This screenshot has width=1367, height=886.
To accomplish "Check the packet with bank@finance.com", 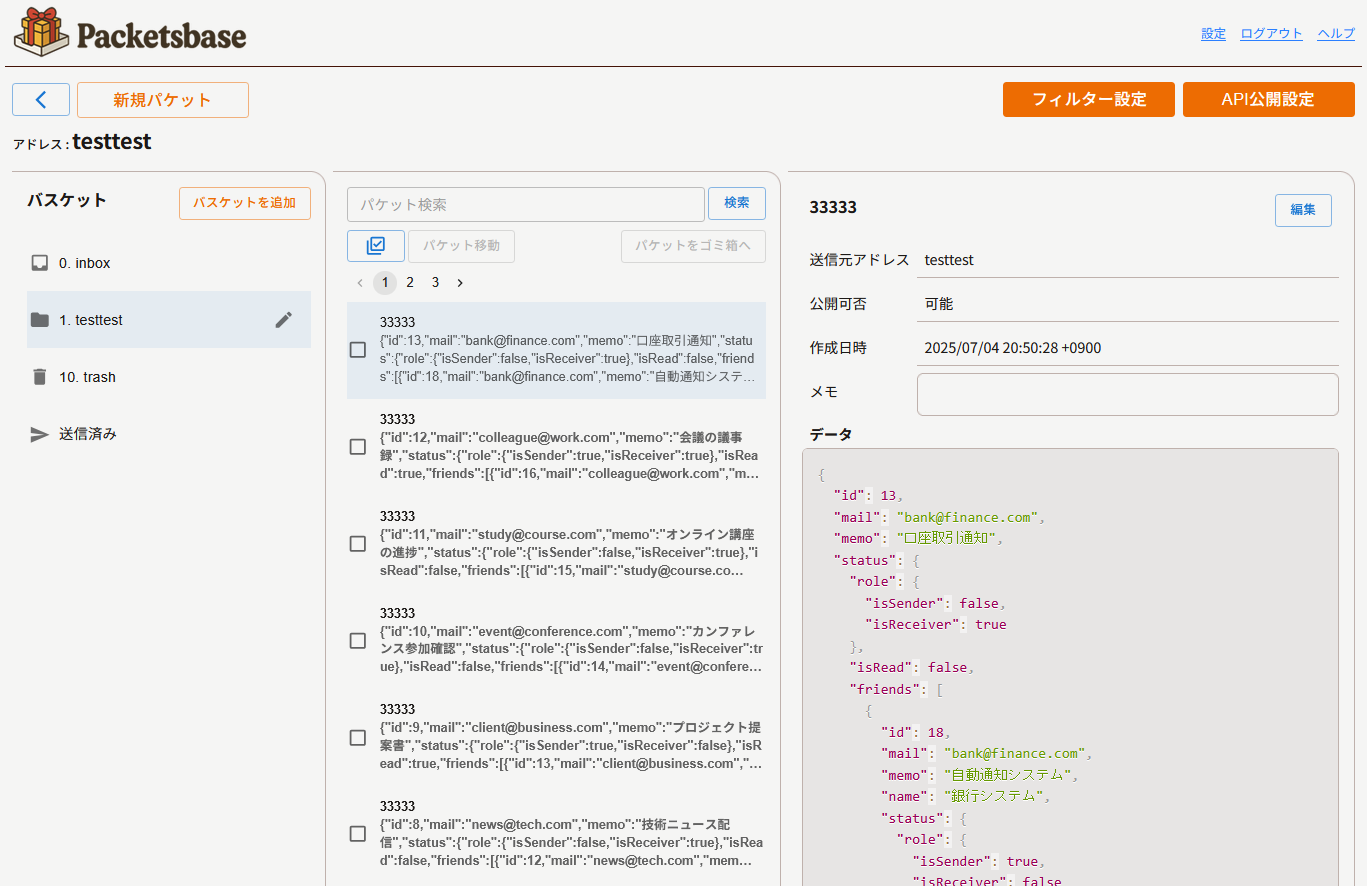I will click(x=358, y=350).
